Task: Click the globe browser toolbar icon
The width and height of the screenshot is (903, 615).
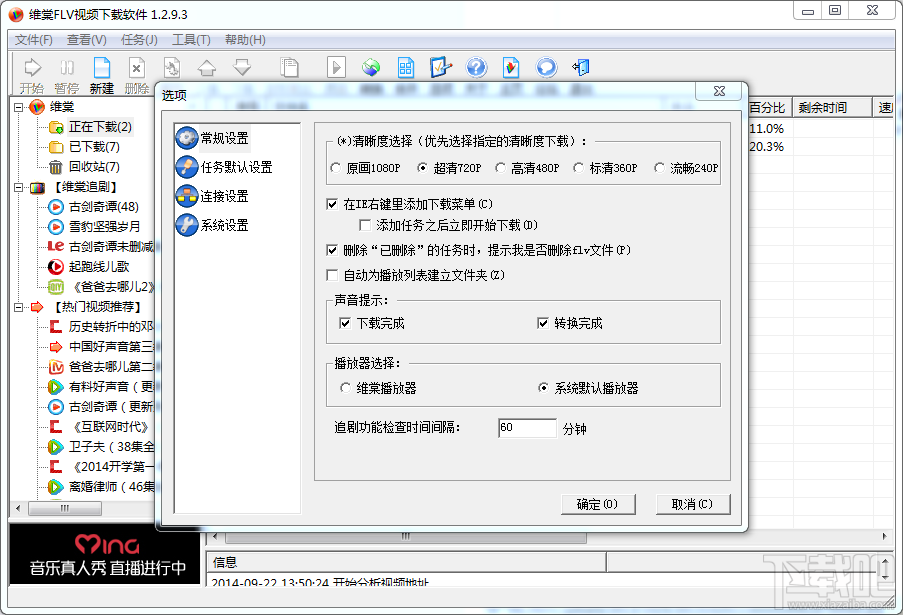Action: (x=371, y=67)
